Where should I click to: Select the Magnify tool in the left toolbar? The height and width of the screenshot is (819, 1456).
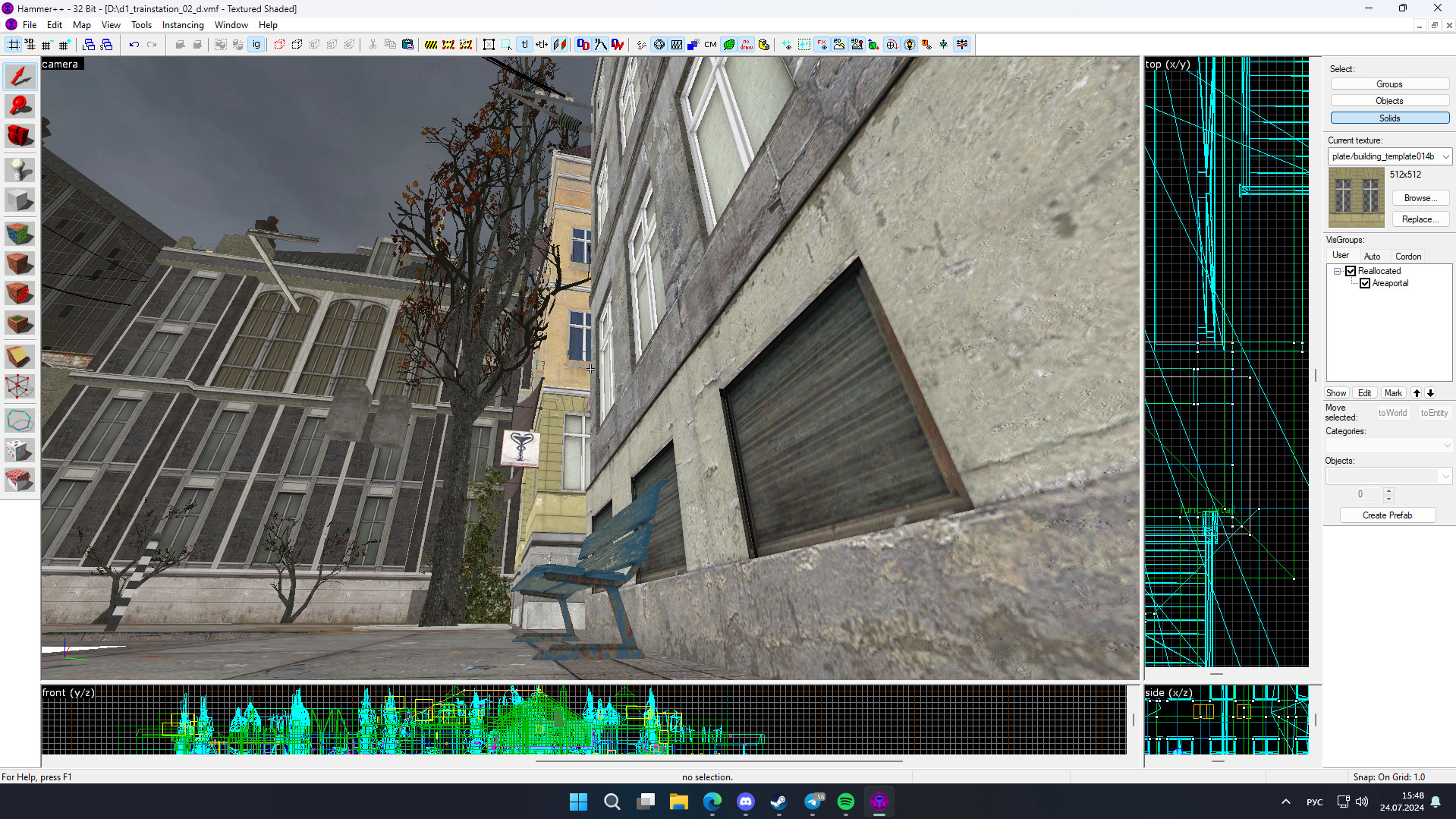[x=20, y=106]
